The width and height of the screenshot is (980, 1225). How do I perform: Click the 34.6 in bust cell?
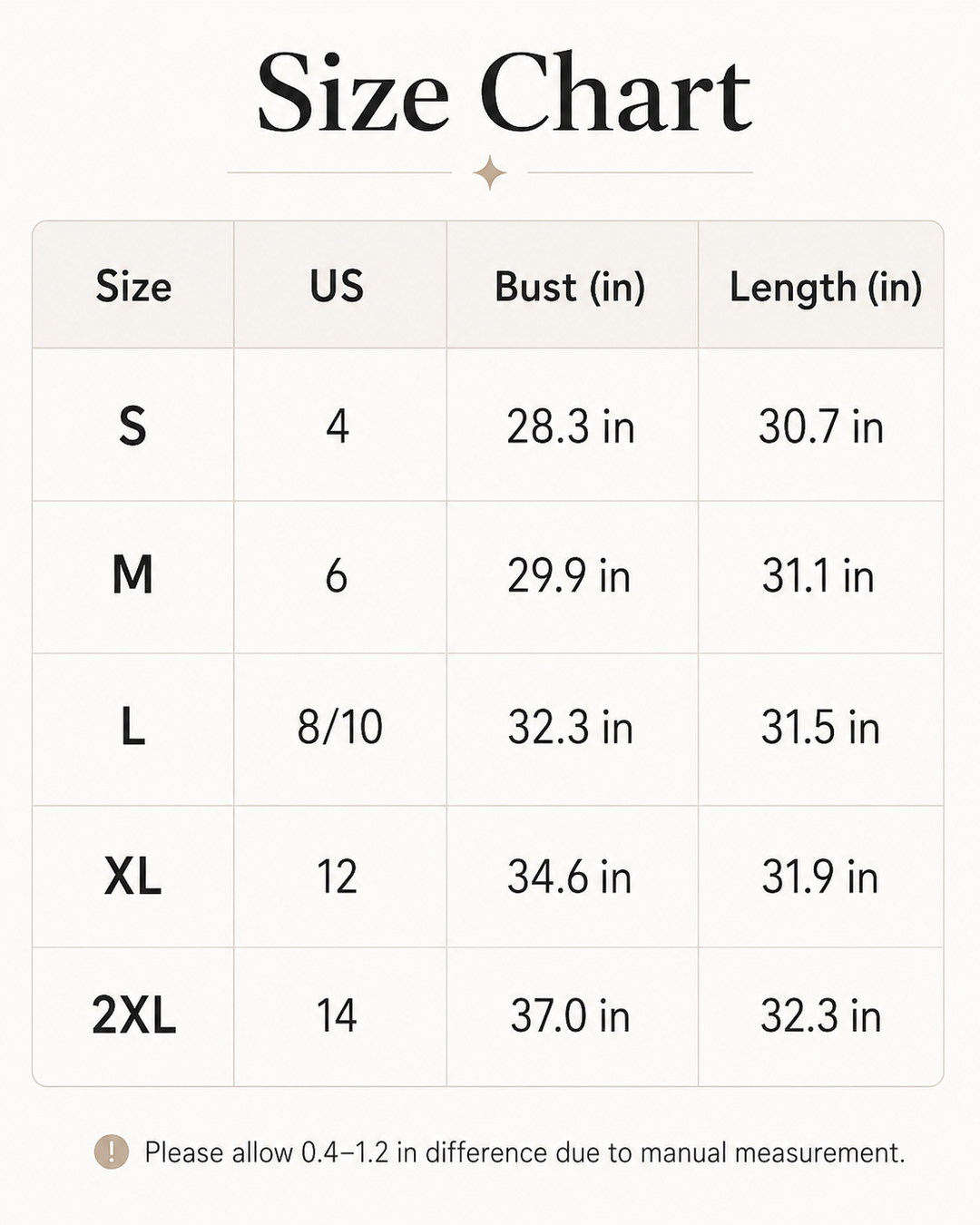(570, 877)
